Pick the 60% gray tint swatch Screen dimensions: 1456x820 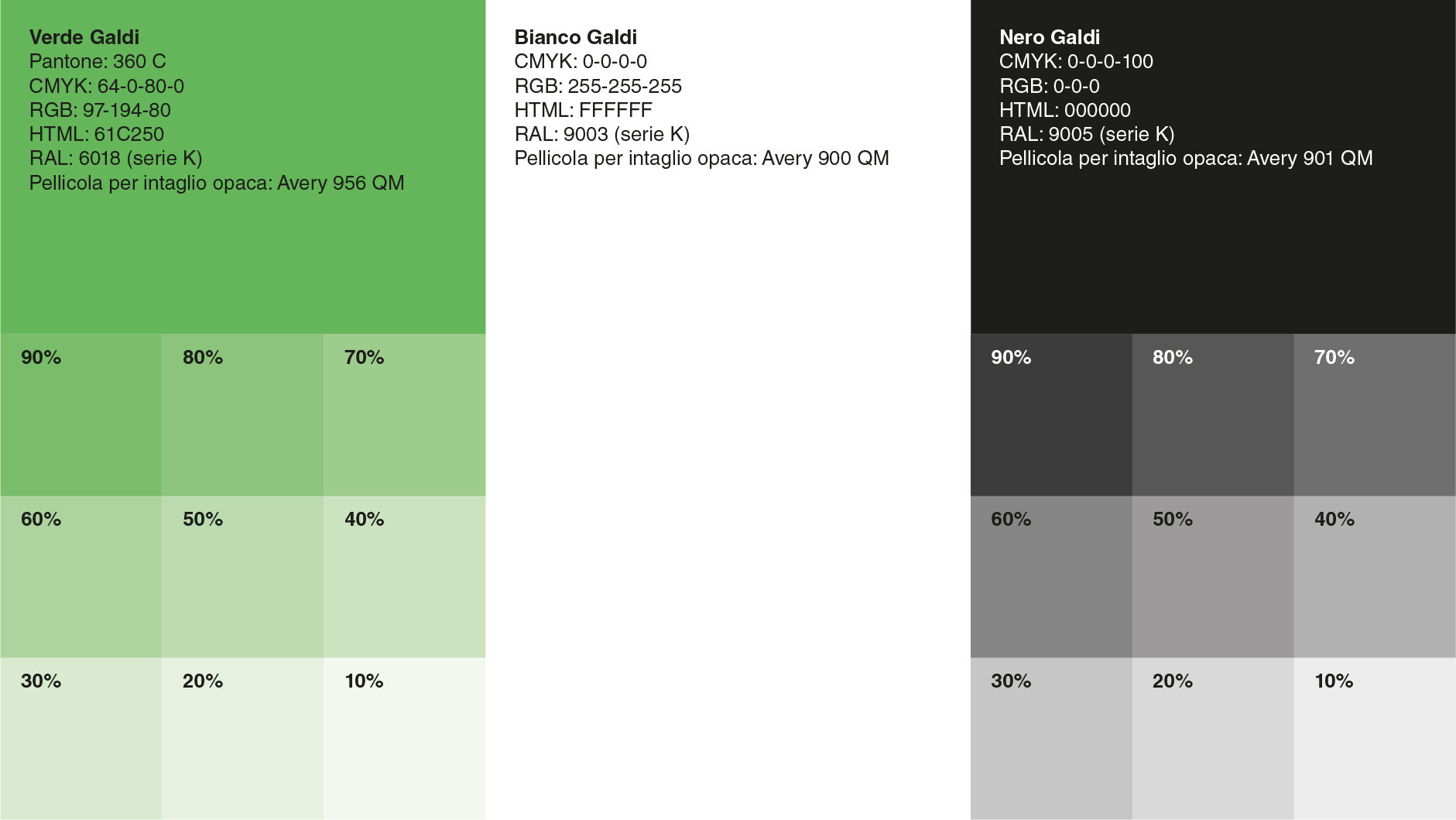click(1051, 577)
